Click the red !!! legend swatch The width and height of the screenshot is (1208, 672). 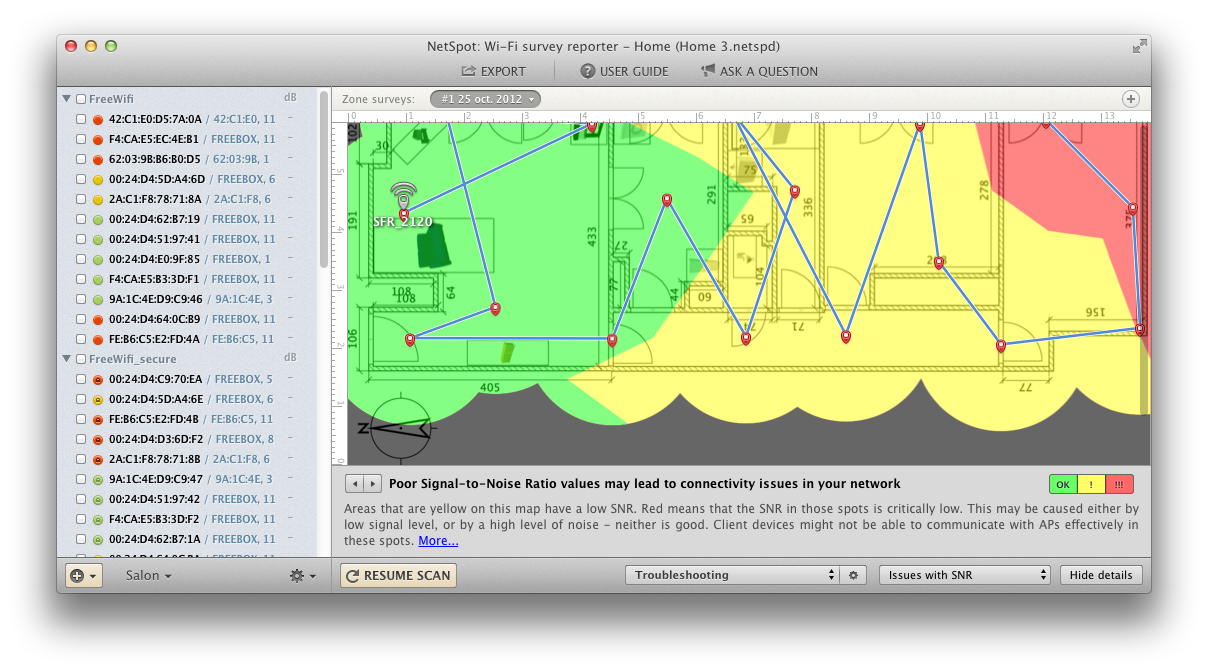[1119, 485]
